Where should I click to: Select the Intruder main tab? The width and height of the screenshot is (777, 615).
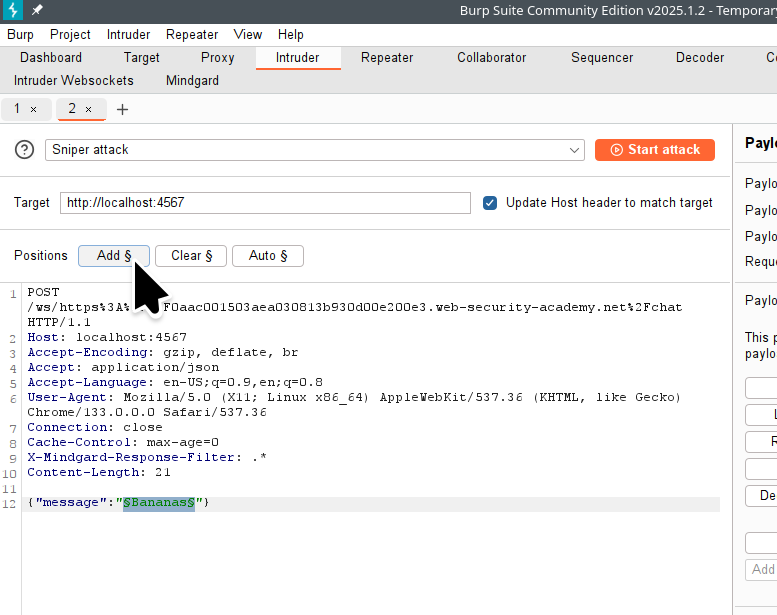(x=298, y=58)
